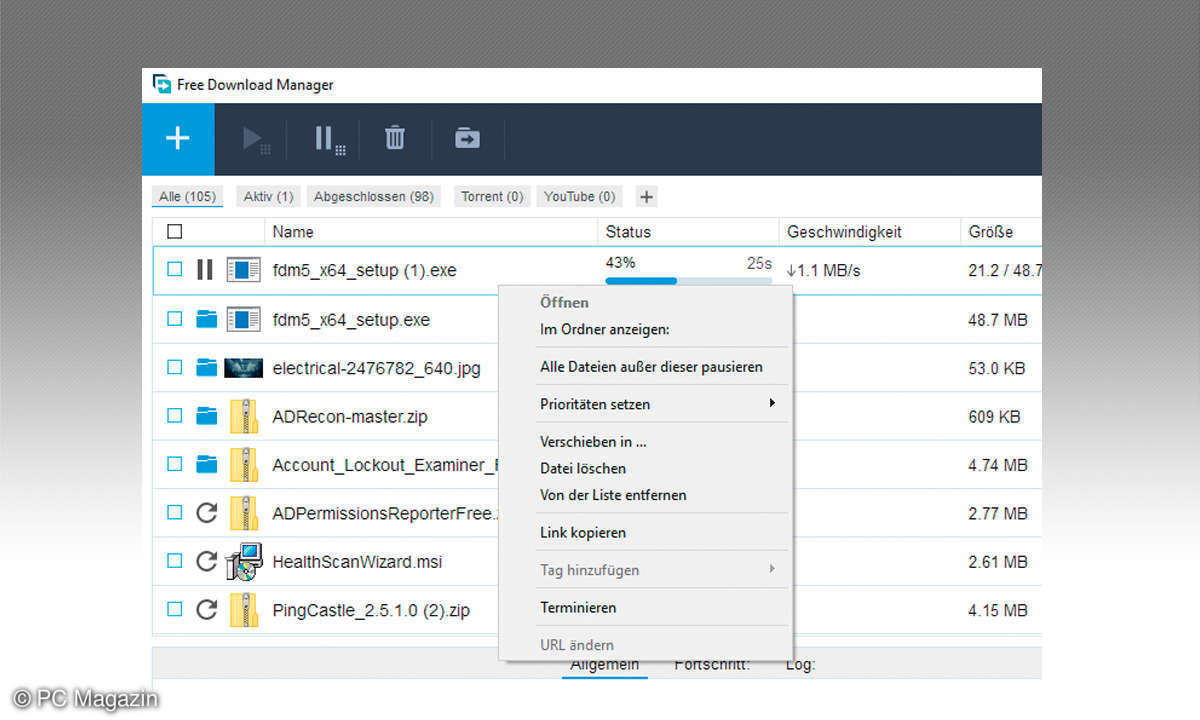1200x720 pixels.
Task: Click the pause all downloads icon
Action: pyautogui.click(x=329, y=139)
